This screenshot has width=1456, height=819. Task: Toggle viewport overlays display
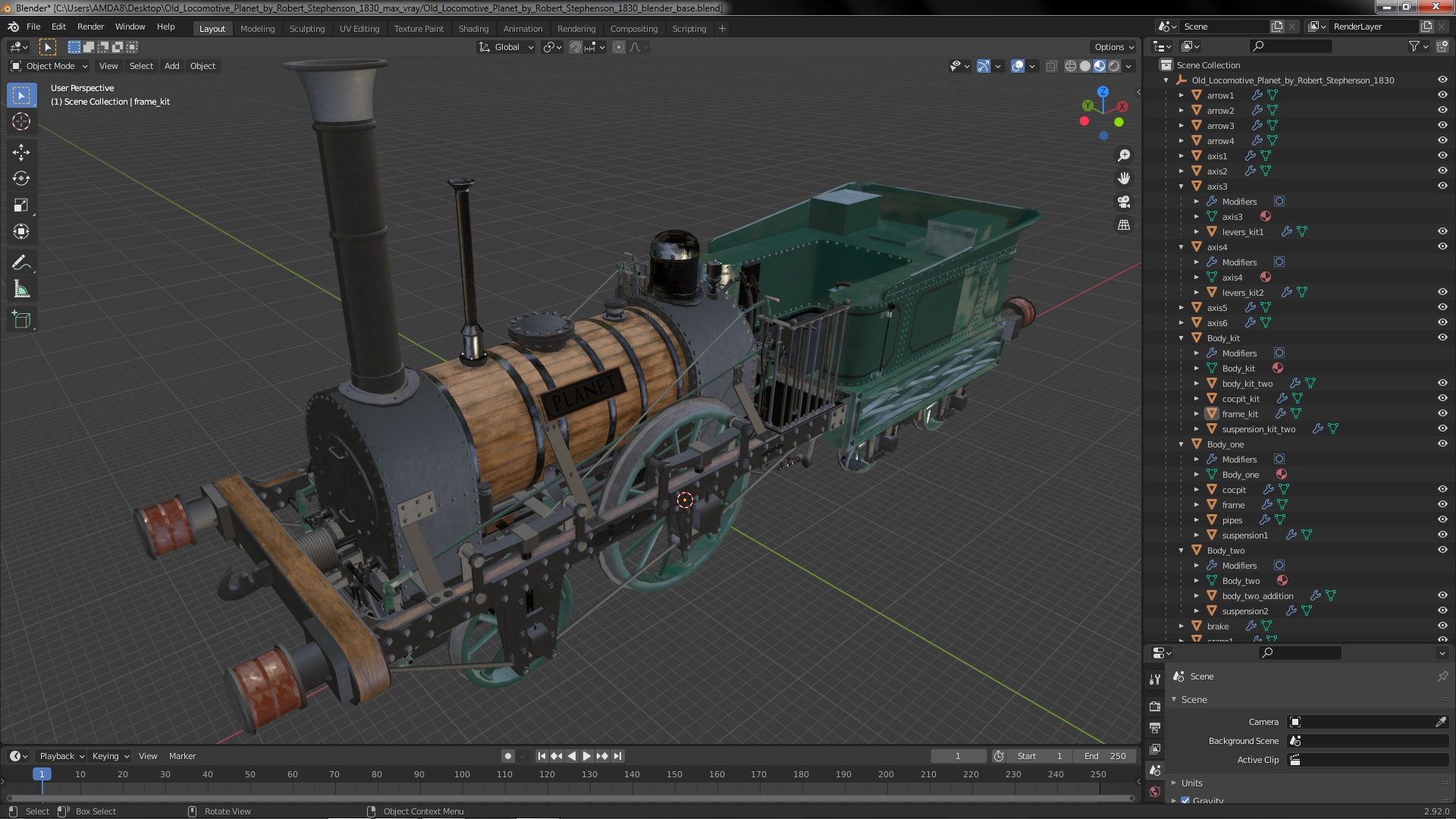(1018, 67)
